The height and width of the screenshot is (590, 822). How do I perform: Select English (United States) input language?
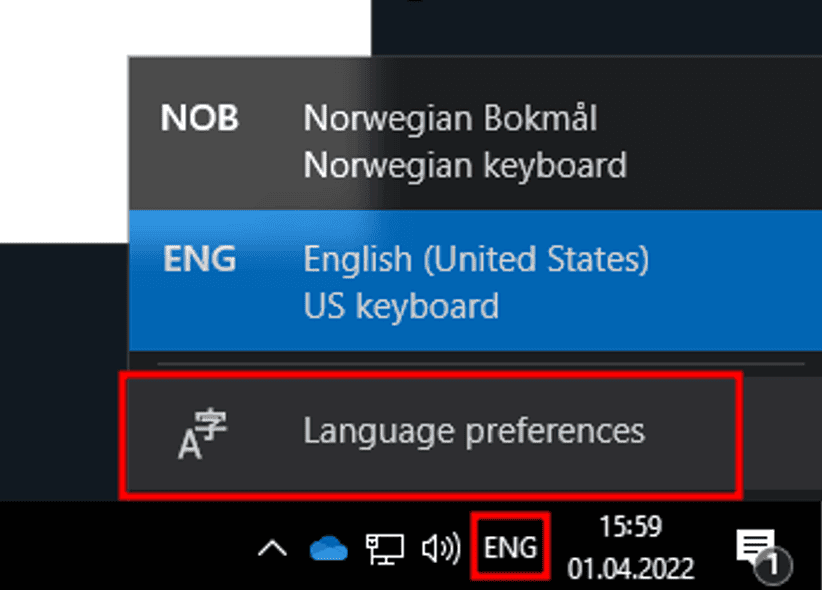(x=476, y=260)
